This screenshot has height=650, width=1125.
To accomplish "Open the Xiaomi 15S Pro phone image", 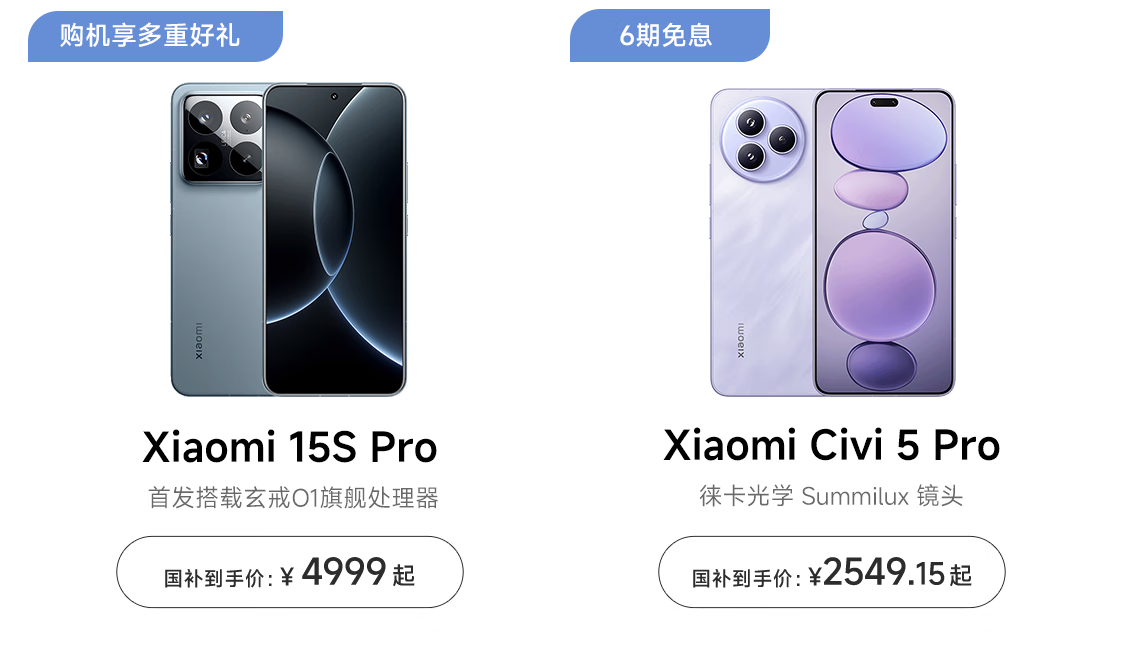I will tap(288, 240).
